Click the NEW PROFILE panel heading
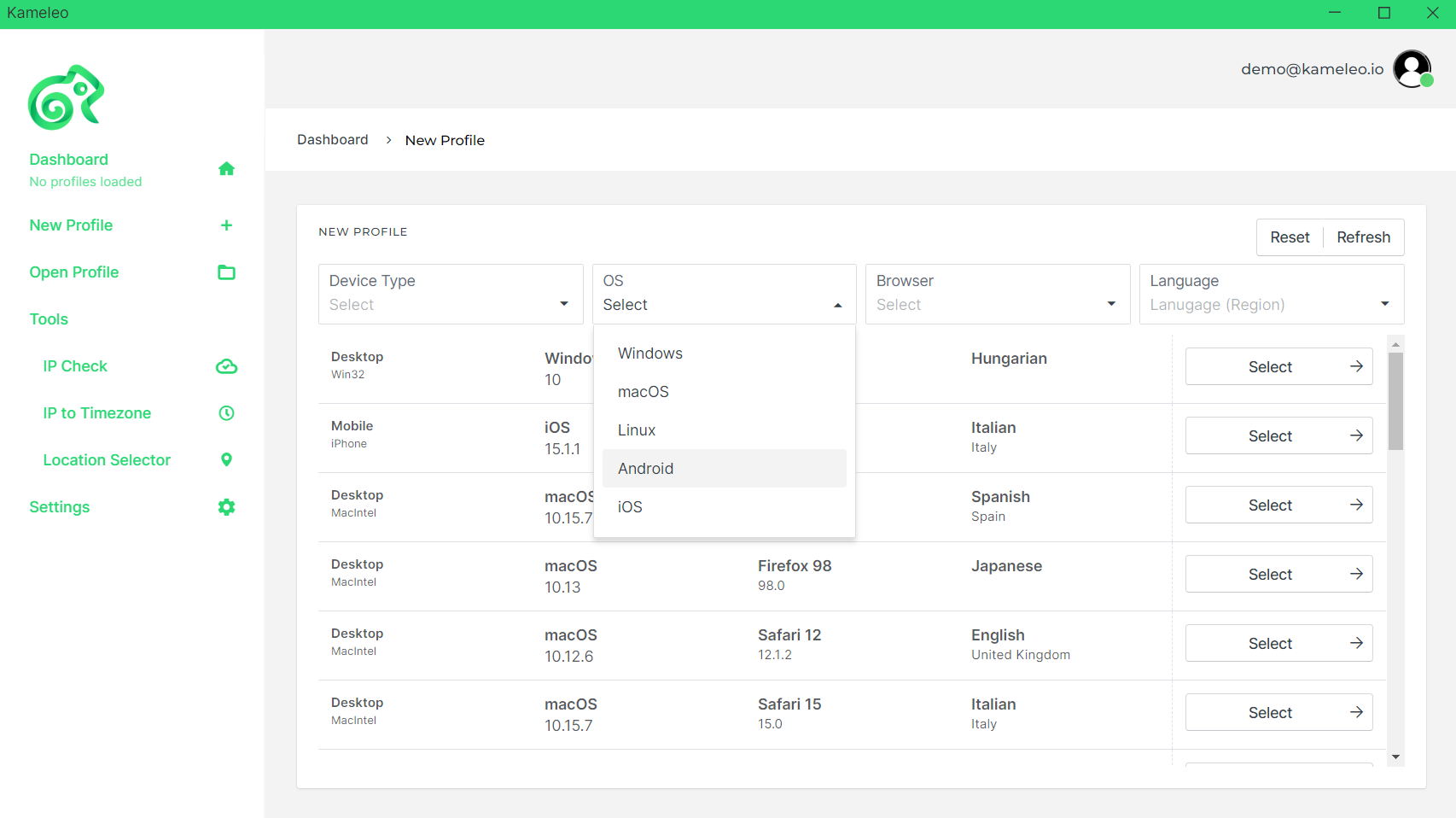The width and height of the screenshot is (1456, 818). pos(363,231)
